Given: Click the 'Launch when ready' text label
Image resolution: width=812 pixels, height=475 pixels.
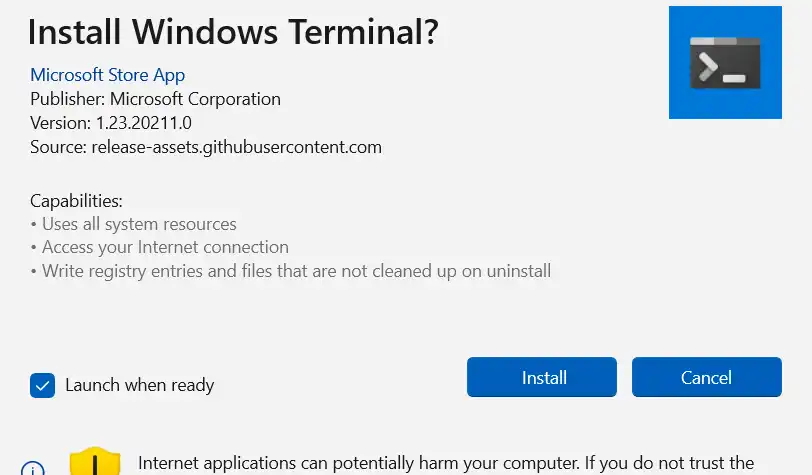Looking at the screenshot, I should (x=139, y=385).
